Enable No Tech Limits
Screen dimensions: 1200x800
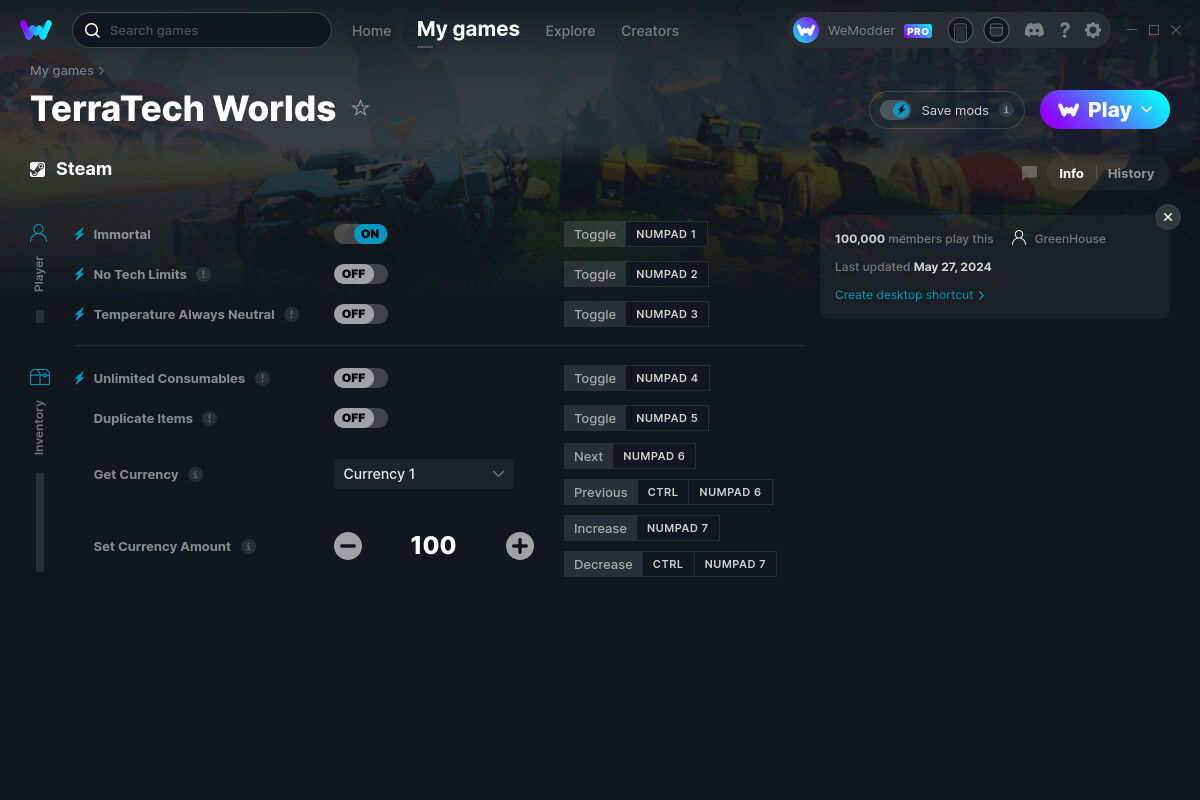pos(360,273)
